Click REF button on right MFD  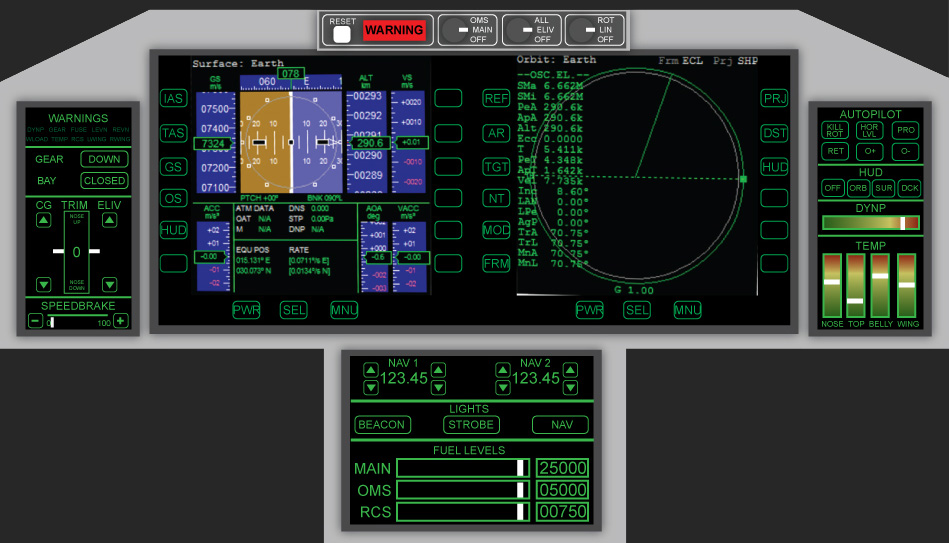tap(496, 98)
